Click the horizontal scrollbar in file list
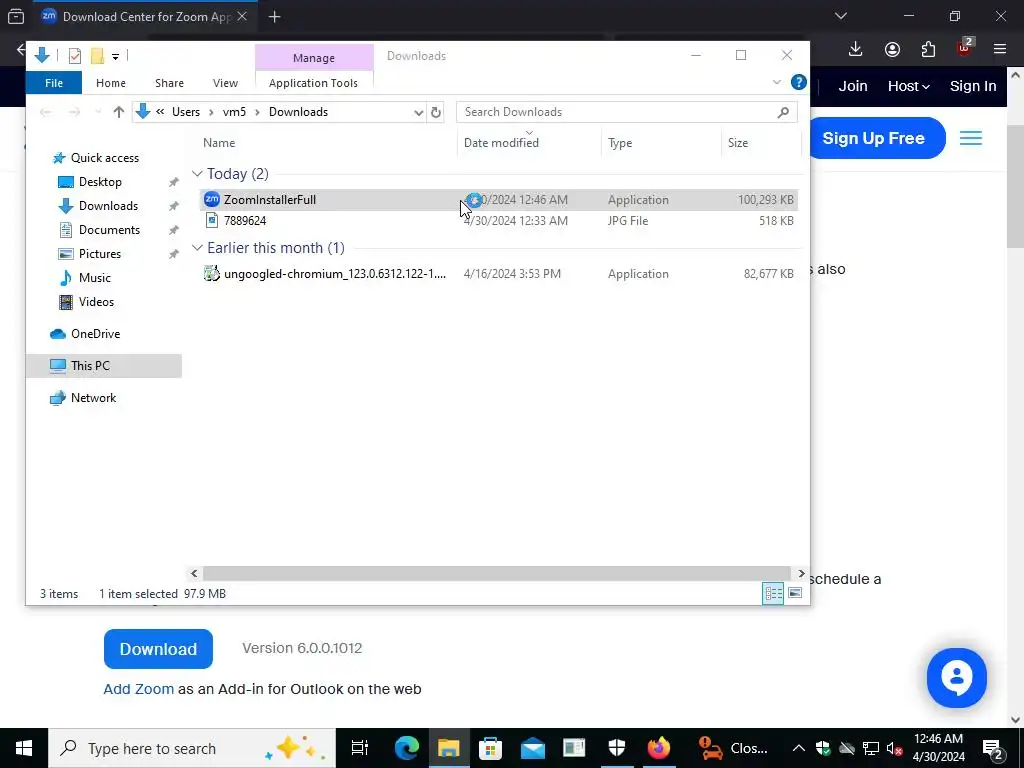This screenshot has width=1024, height=768. click(496, 573)
